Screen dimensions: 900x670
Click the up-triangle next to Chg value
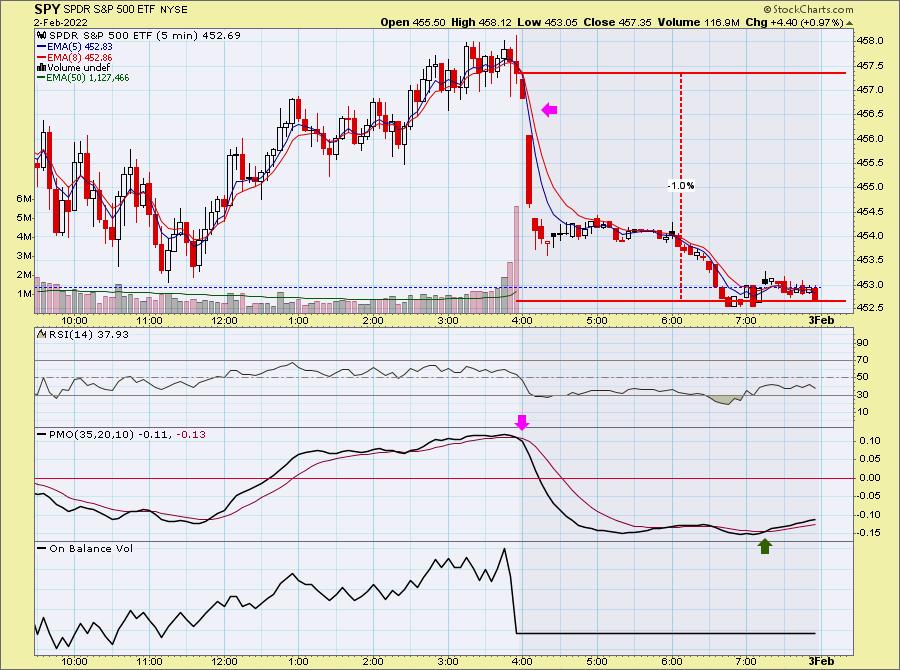click(850, 23)
